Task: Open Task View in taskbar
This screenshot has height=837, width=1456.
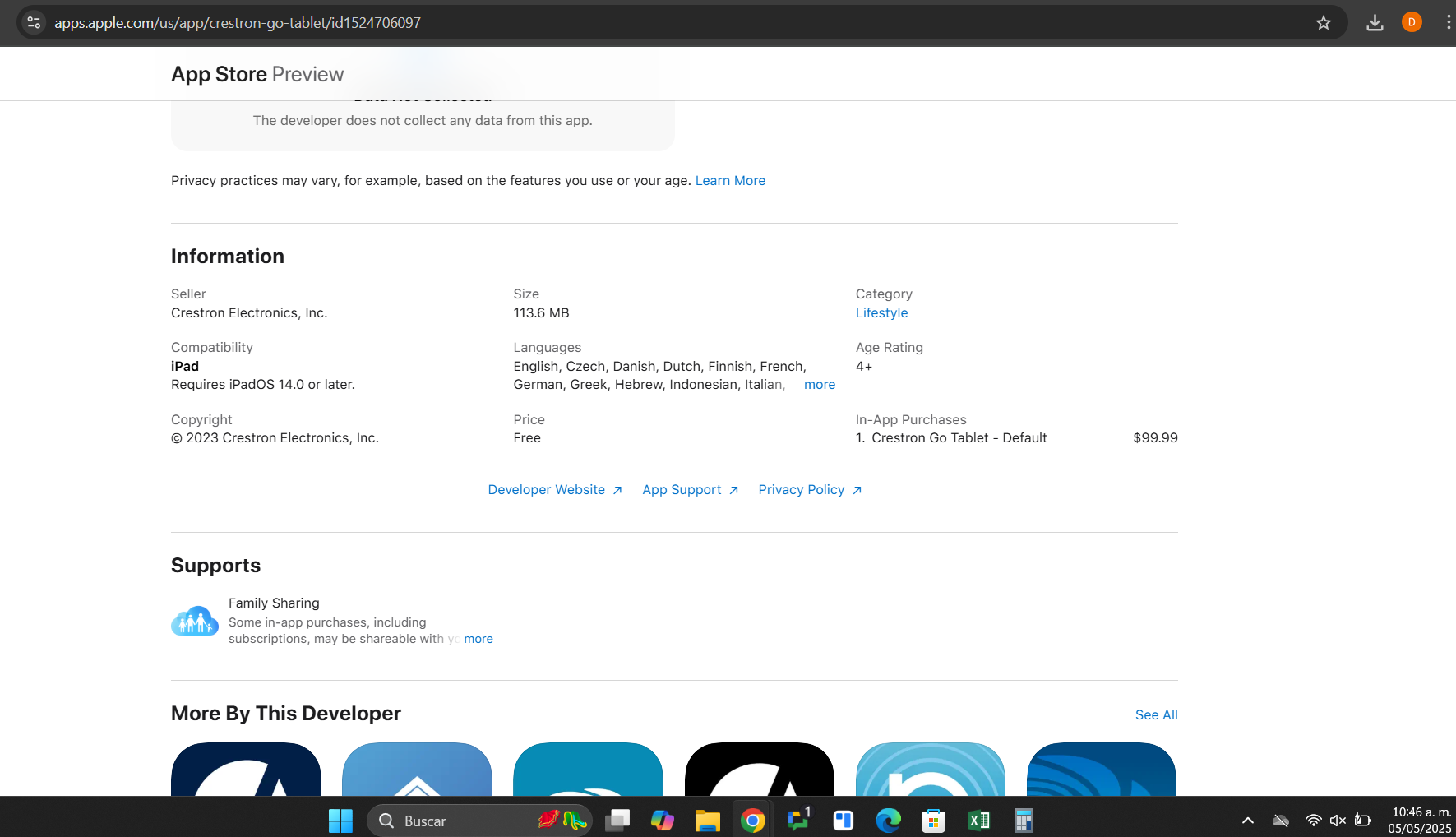Action: coord(617,821)
